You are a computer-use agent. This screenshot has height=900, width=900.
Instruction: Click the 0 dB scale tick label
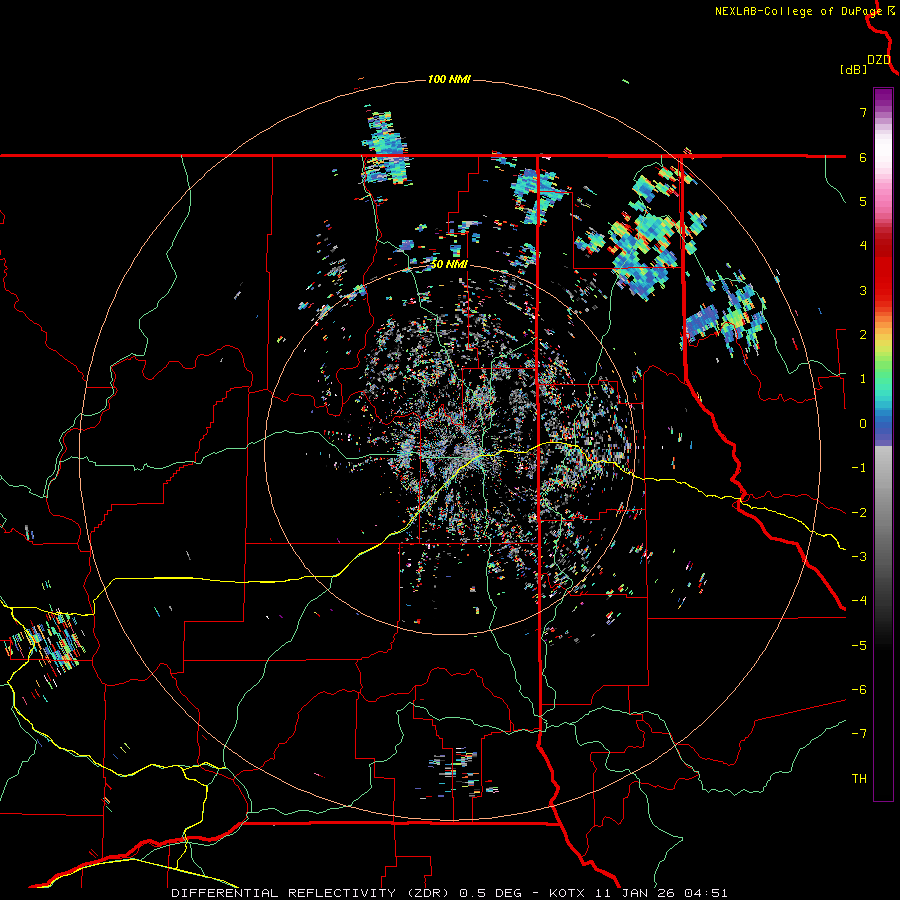pos(863,424)
